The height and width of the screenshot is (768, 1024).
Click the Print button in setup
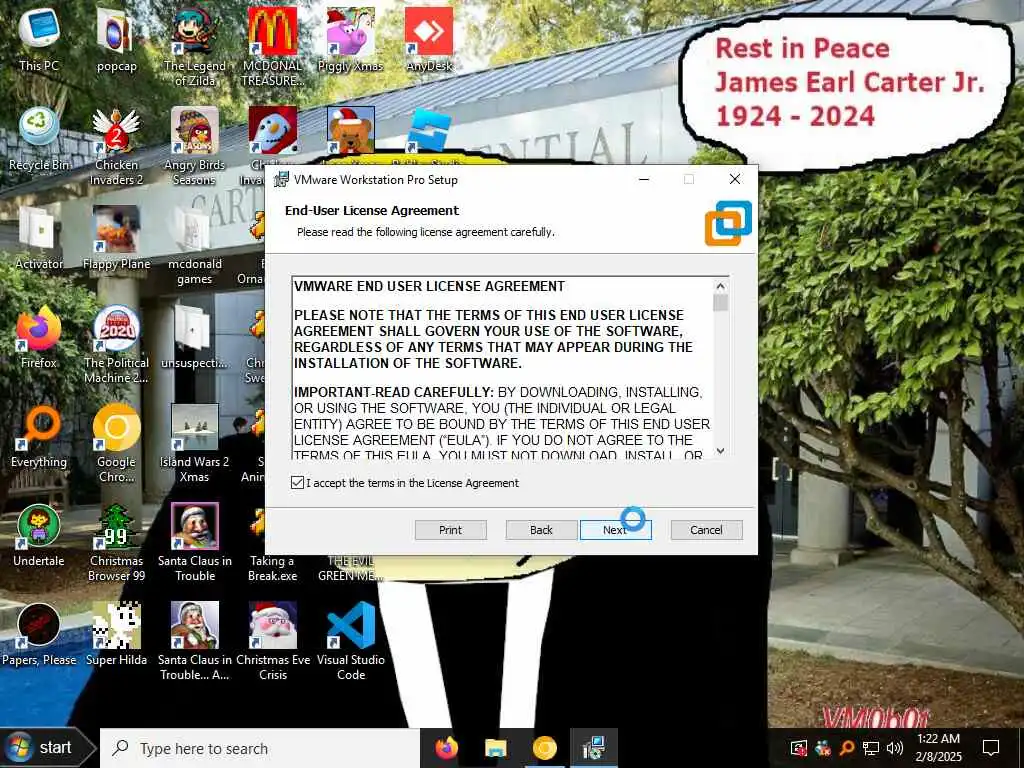pos(451,530)
